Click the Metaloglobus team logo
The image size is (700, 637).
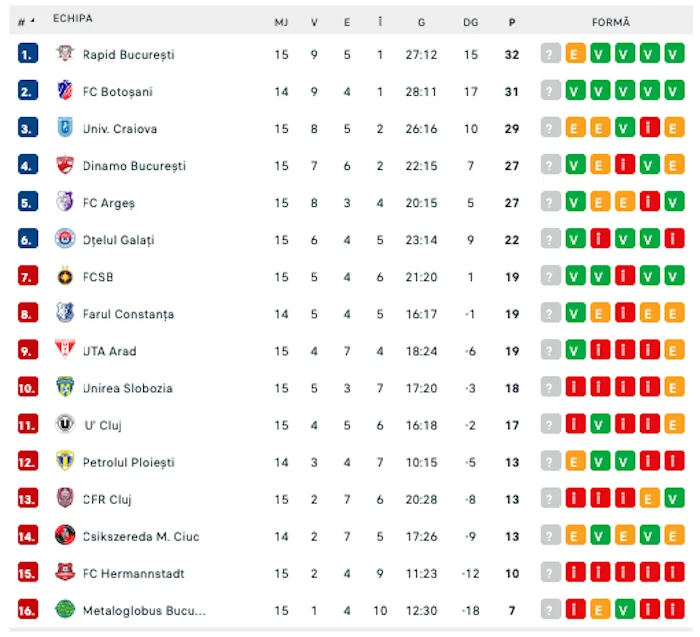tap(65, 609)
